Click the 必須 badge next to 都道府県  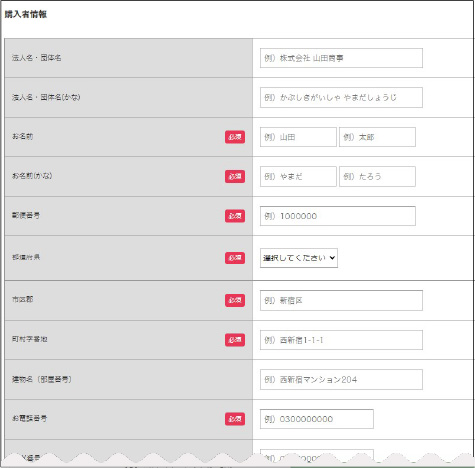coord(235,258)
